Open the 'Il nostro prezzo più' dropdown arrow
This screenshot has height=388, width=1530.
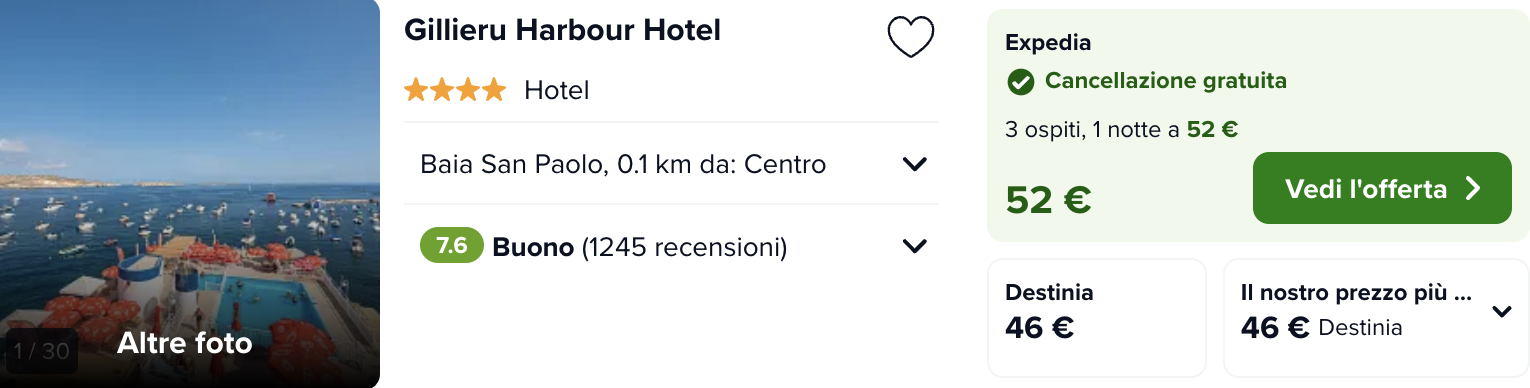(1501, 312)
